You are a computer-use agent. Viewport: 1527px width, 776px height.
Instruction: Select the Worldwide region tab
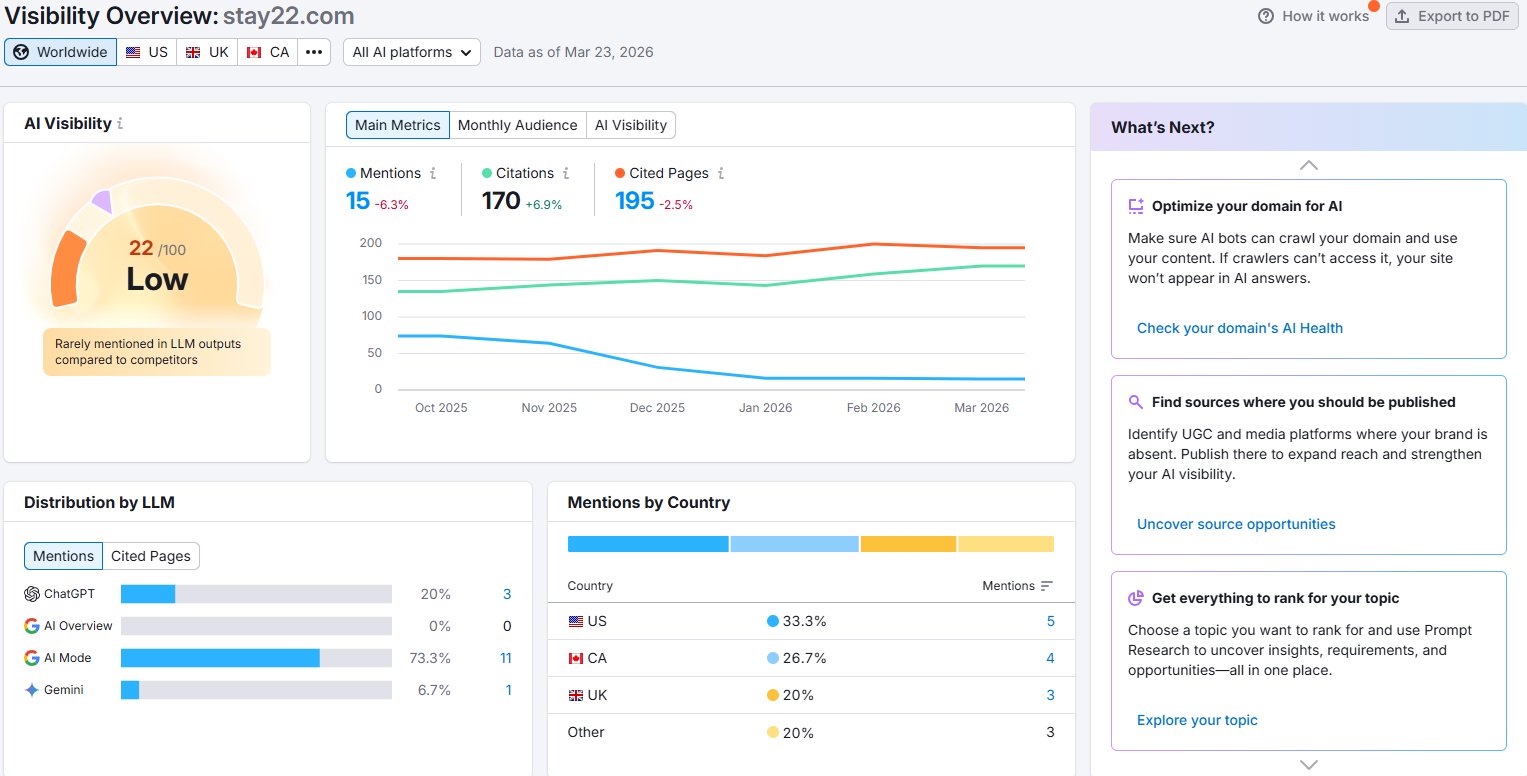61,52
